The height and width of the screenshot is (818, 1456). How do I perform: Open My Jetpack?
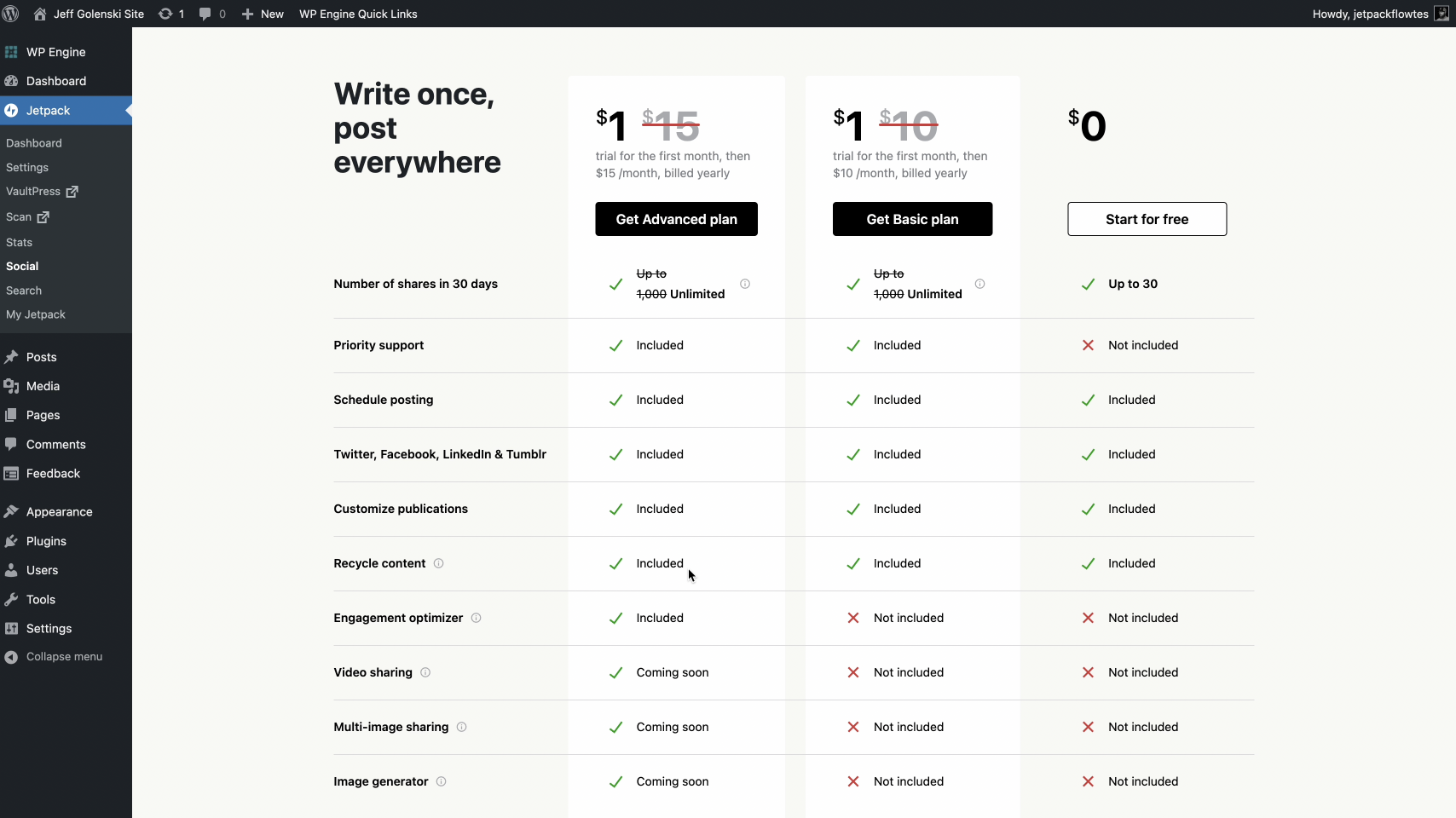pos(36,314)
